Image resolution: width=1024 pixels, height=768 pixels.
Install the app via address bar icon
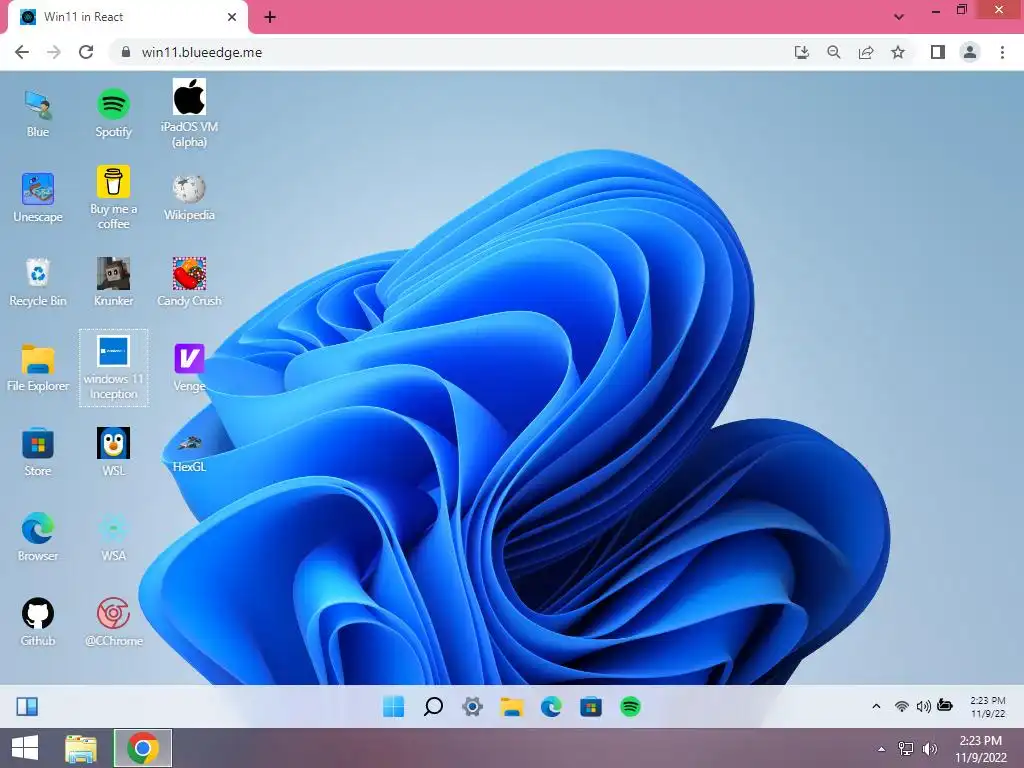[x=801, y=52]
